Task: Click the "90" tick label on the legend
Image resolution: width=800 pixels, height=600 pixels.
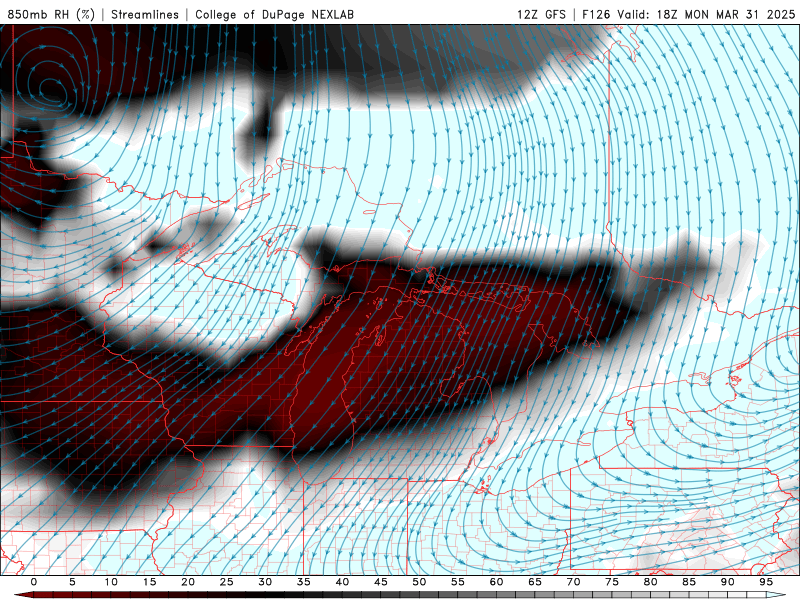Action: tap(728, 582)
